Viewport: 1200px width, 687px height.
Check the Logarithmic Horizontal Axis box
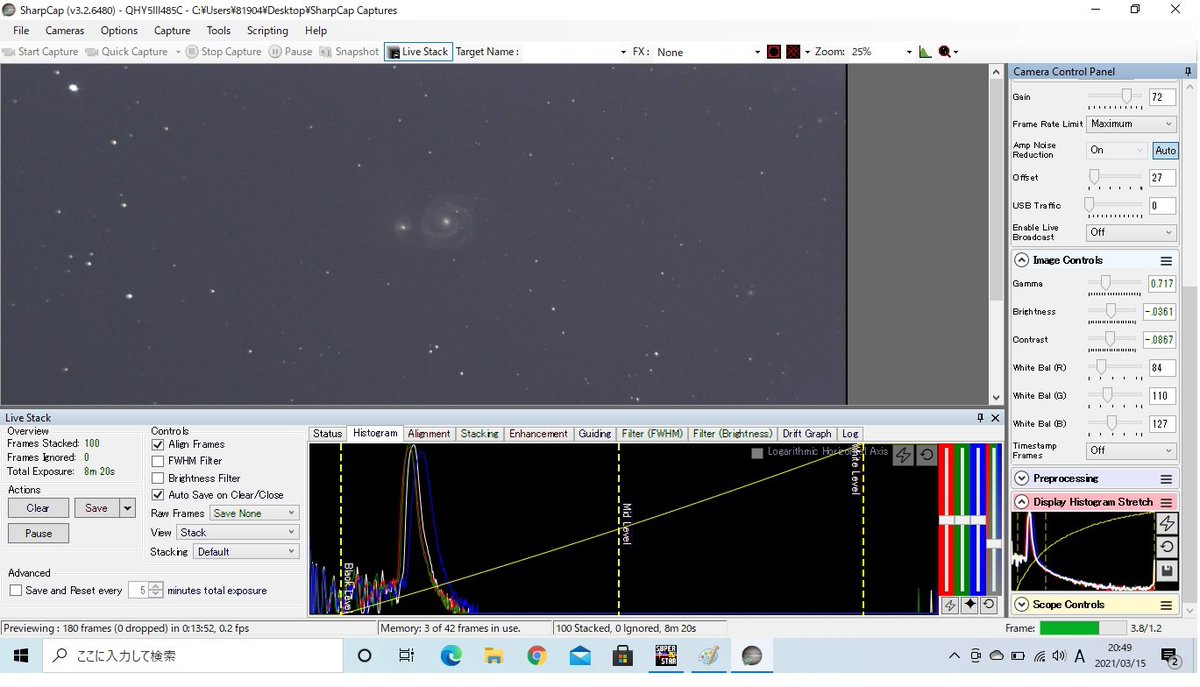(x=758, y=452)
